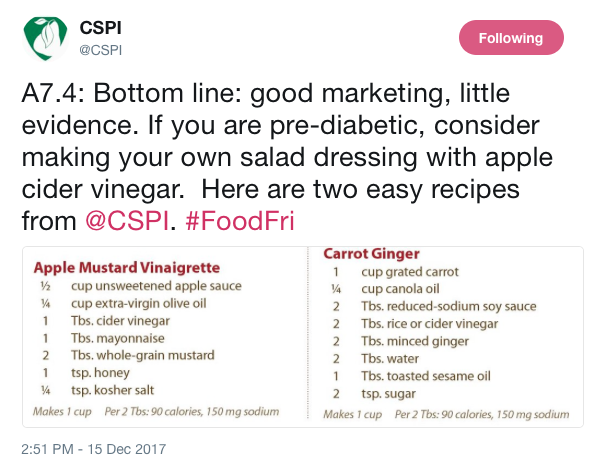Click the 'Tbs. reduced-sodium soy sauce' line
606x467 pixels.
449,307
